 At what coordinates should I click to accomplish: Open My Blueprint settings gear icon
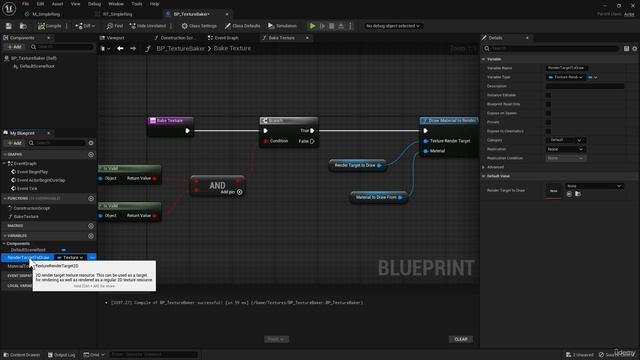point(91,143)
